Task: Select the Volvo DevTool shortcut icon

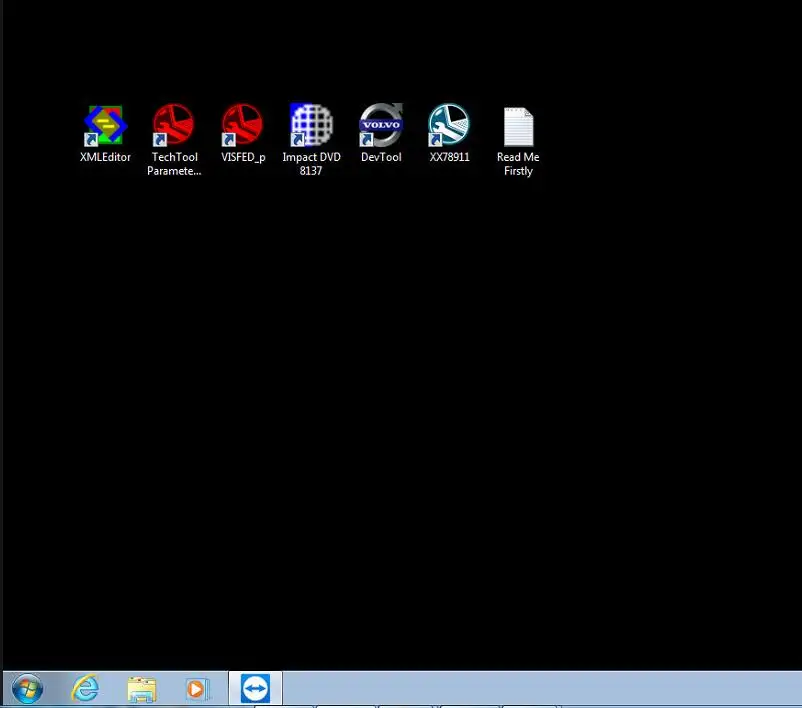Action: (381, 125)
